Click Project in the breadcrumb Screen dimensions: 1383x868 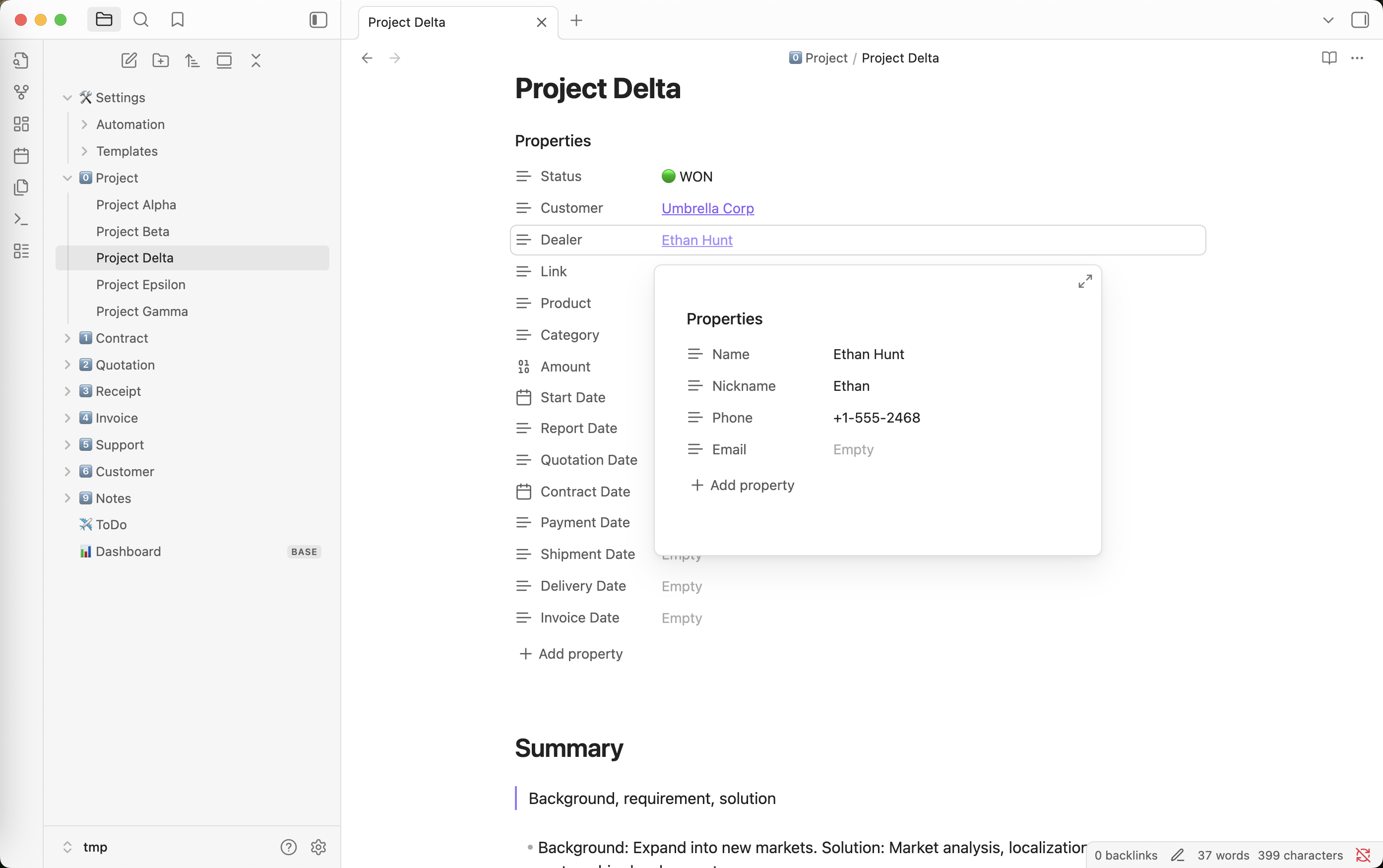818,58
